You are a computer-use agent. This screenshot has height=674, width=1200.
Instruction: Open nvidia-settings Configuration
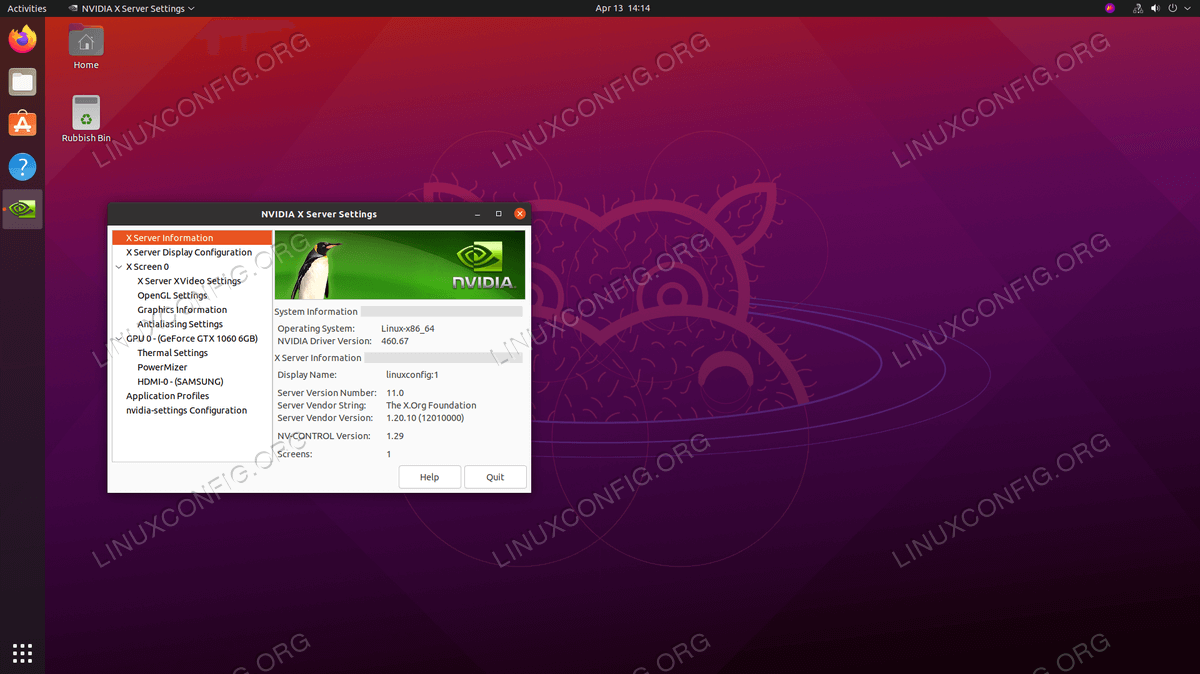[186, 410]
